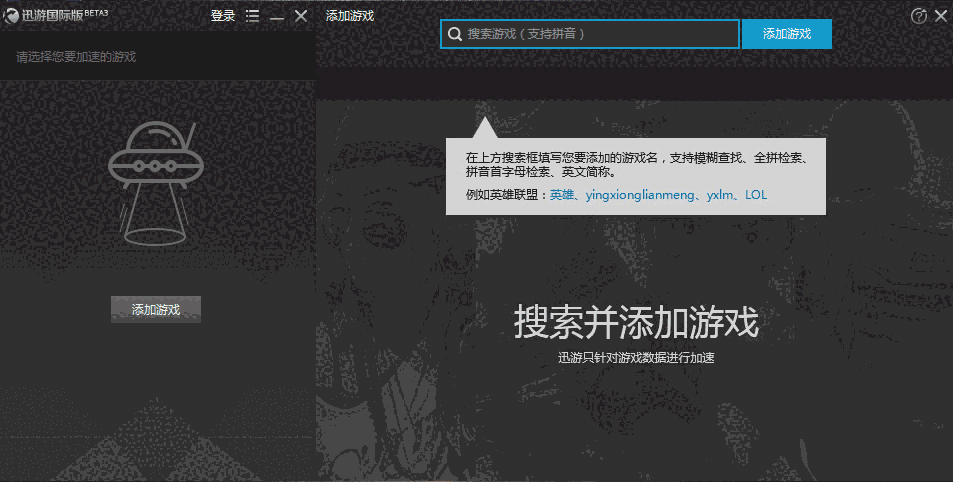
Task: Click the yxlm example keyword
Action: click(x=720, y=195)
